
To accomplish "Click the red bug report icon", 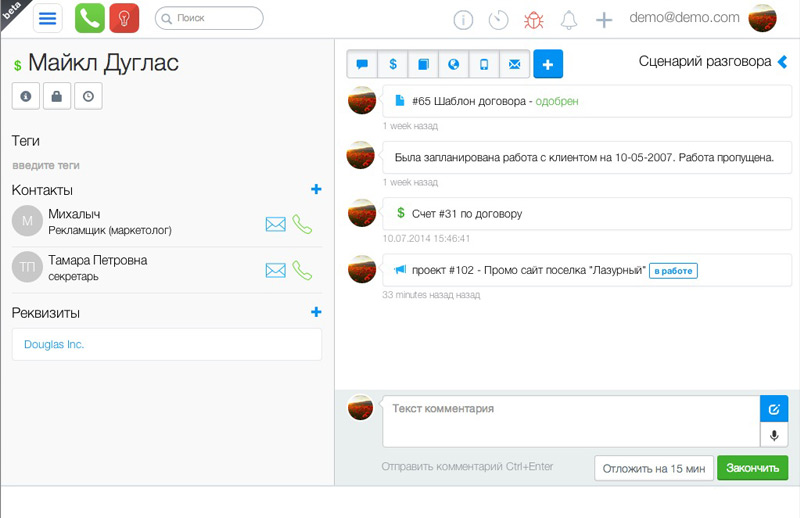I will coord(533,20).
